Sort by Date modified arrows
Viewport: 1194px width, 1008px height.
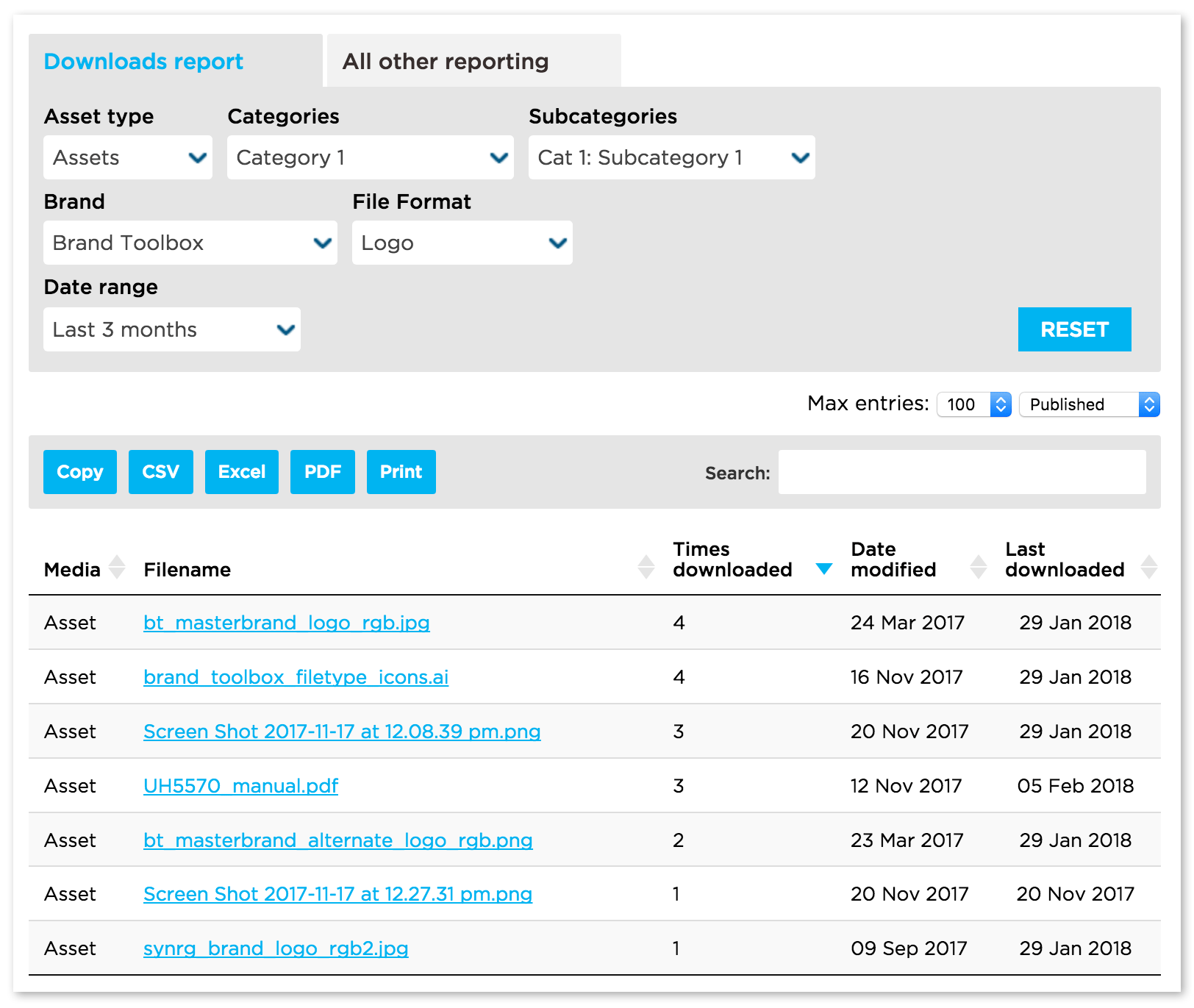(x=978, y=568)
